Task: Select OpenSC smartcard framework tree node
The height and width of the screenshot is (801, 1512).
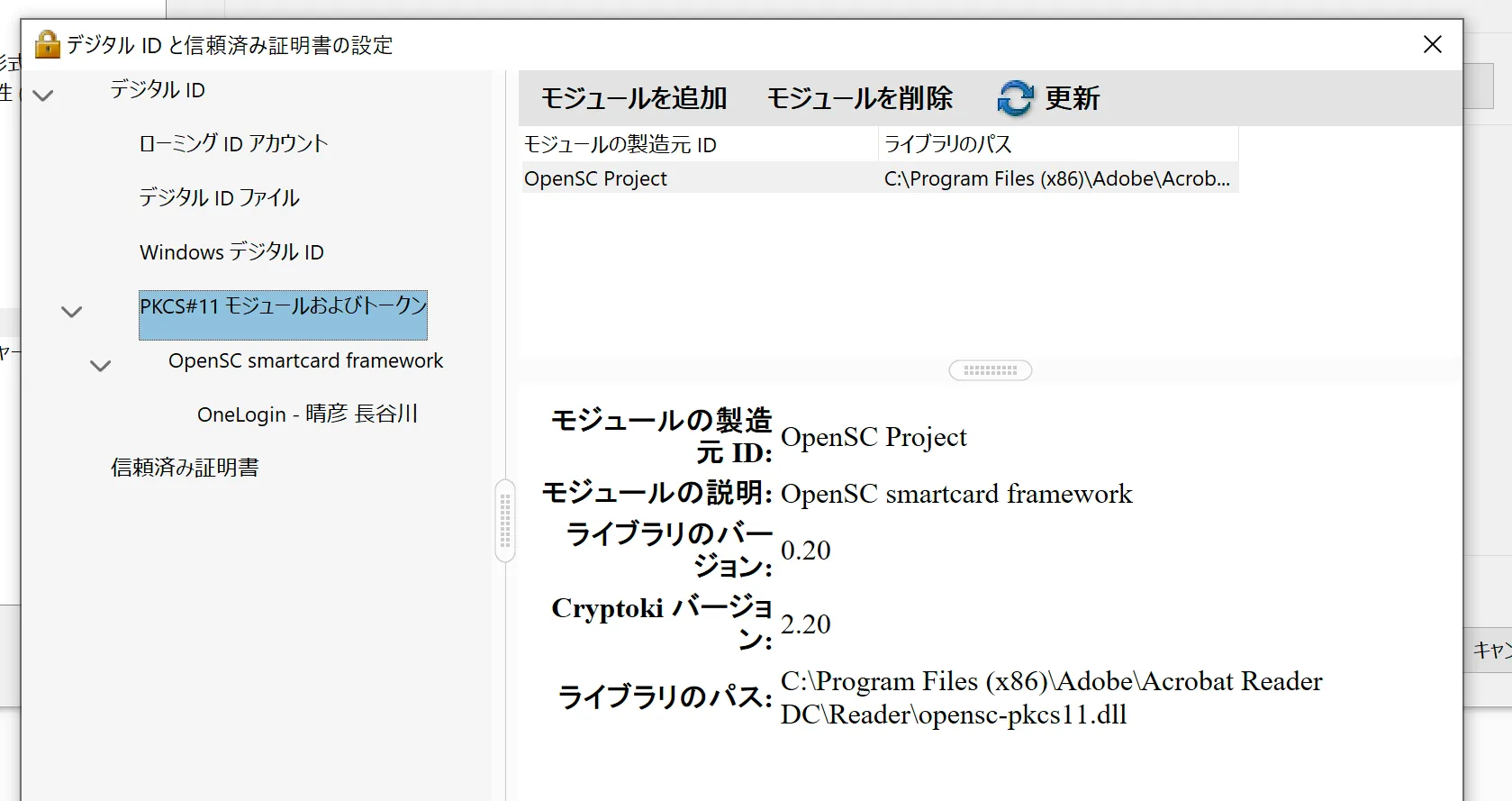Action: coord(305,360)
